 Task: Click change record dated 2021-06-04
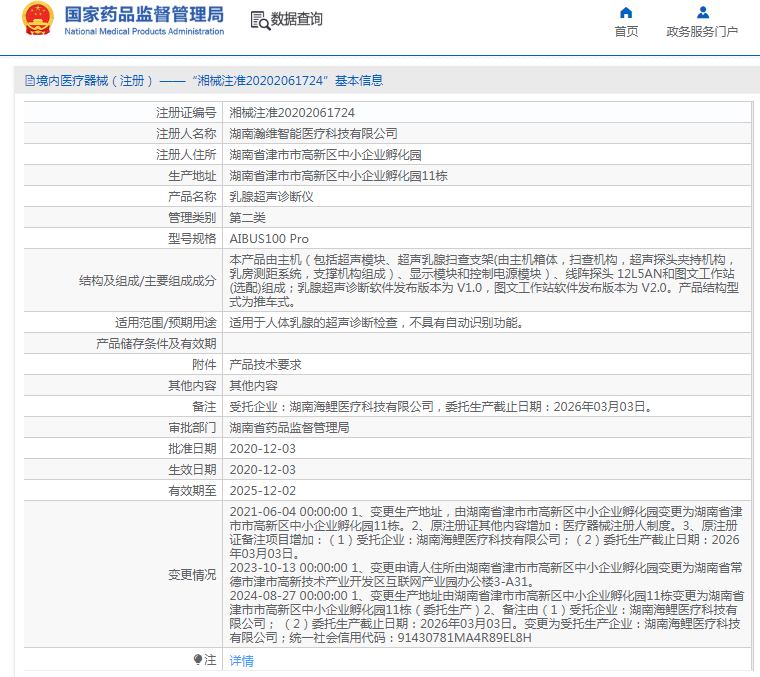click(486, 533)
